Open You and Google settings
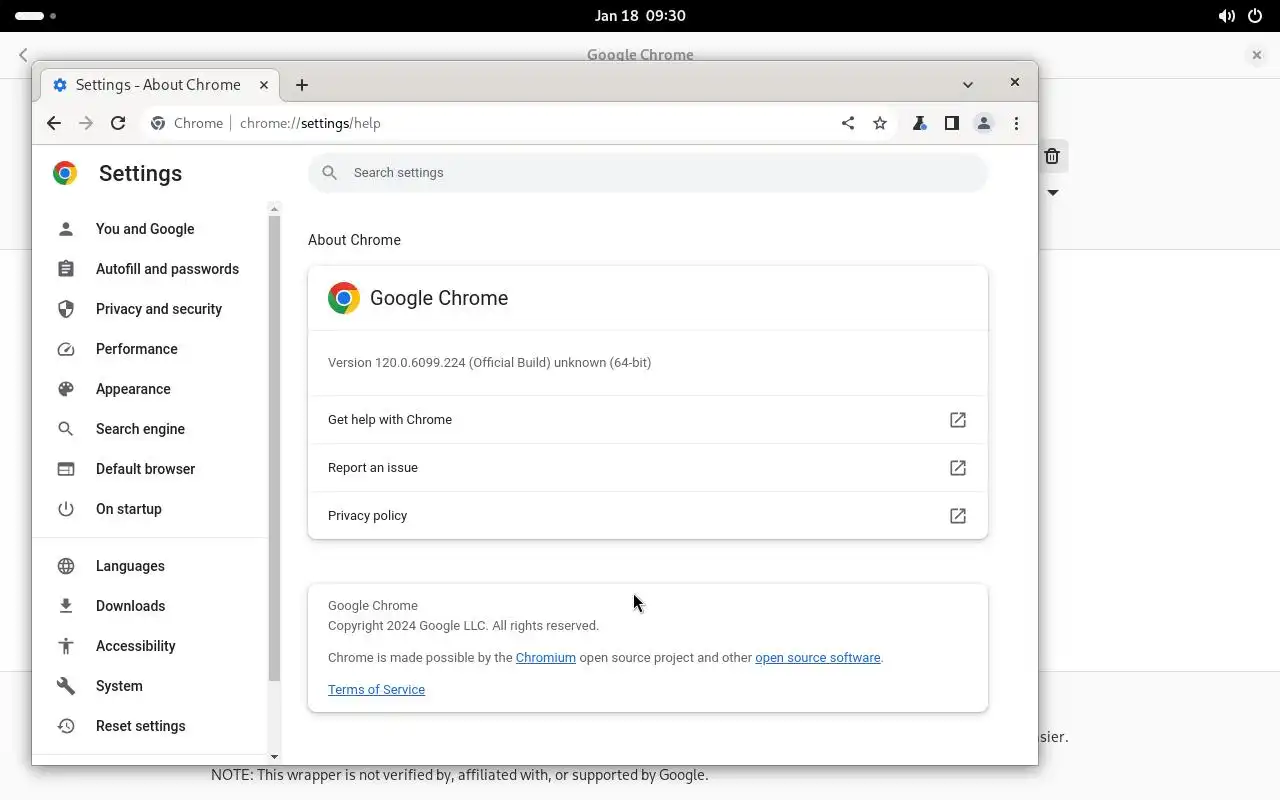1280x800 pixels. tap(145, 229)
